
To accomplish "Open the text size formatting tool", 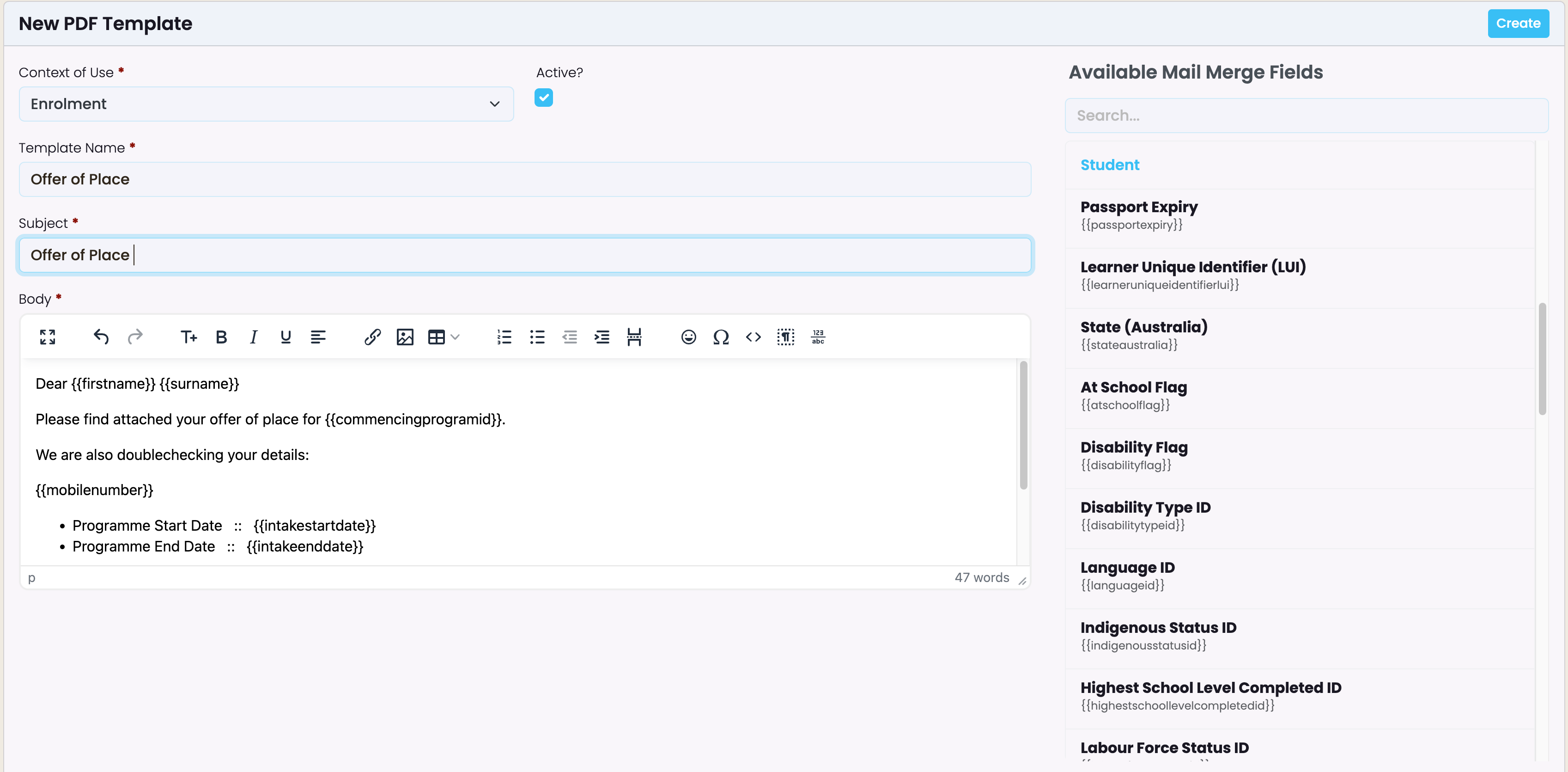I will (x=188, y=337).
